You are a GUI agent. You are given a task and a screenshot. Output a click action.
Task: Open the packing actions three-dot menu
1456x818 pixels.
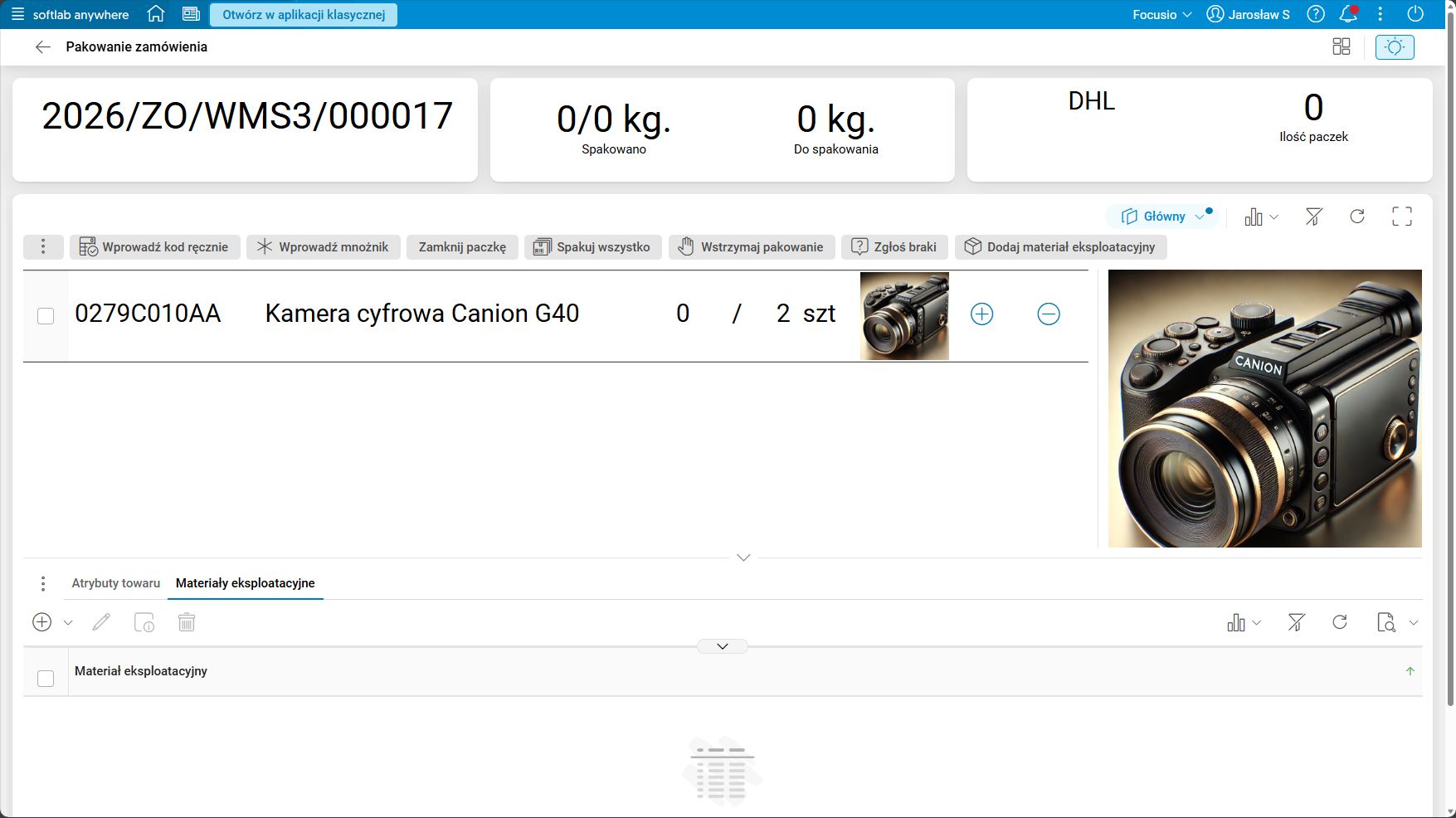pyautogui.click(x=43, y=247)
